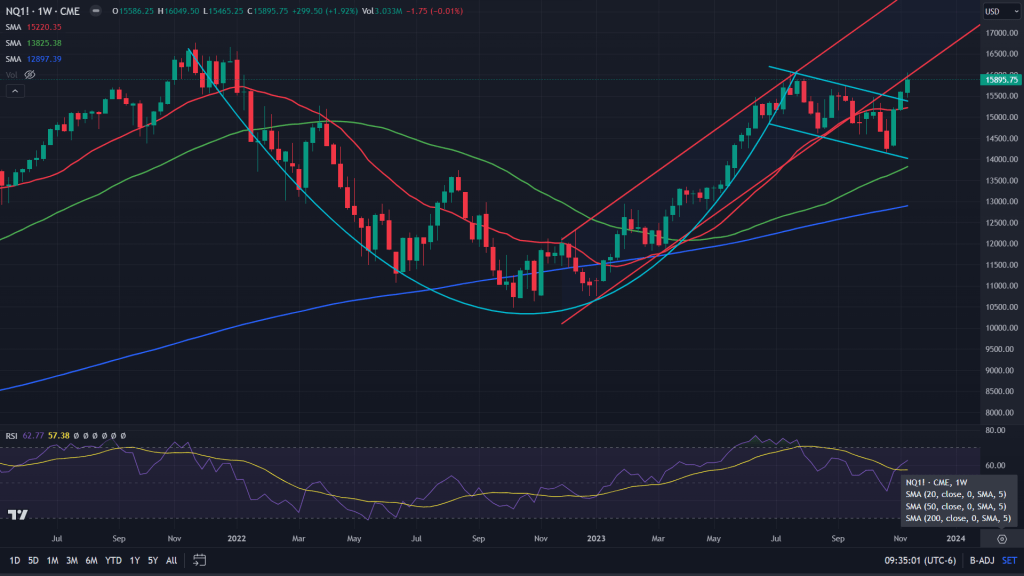Image resolution: width=1024 pixels, height=576 pixels.
Task: Show All data range
Action: pyautogui.click(x=172, y=560)
